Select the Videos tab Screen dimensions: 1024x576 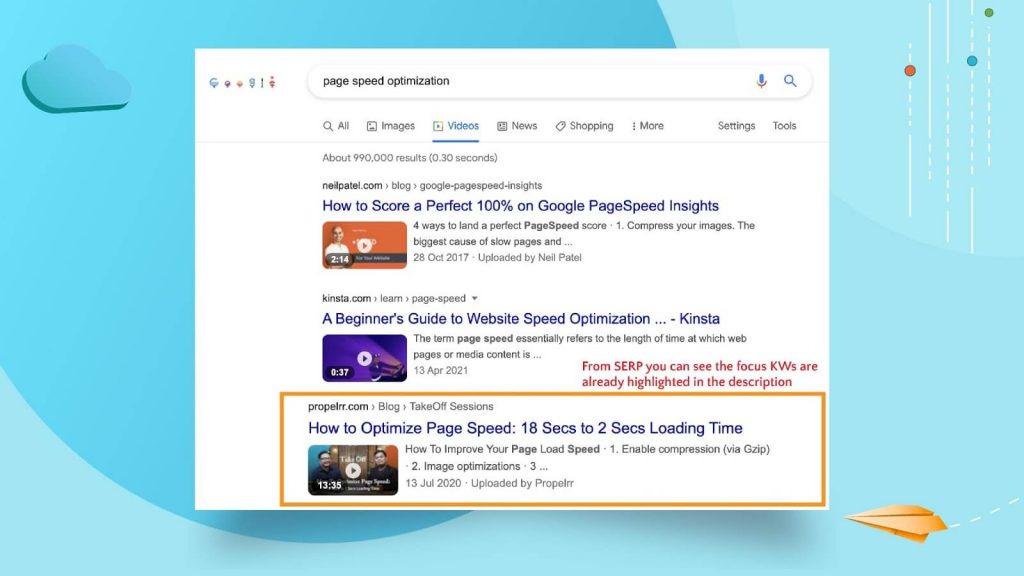pyautogui.click(x=456, y=126)
